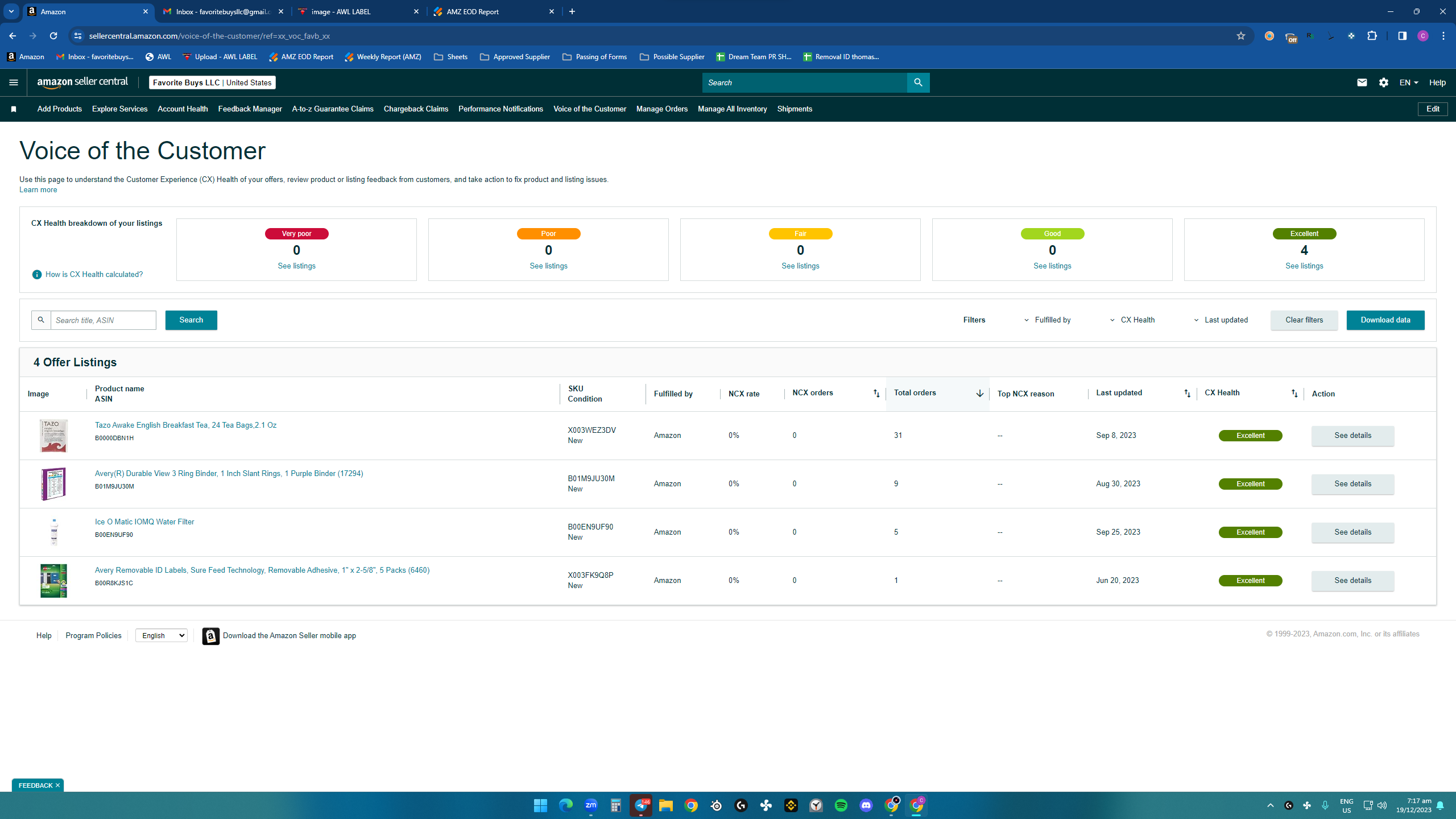1456x819 pixels.
Task: Open Approved Supplier bookmark folder
Action: (x=515, y=57)
